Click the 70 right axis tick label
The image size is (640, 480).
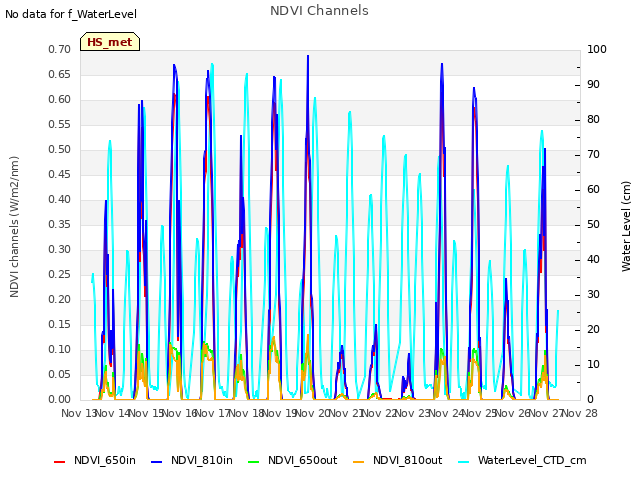pos(593,155)
